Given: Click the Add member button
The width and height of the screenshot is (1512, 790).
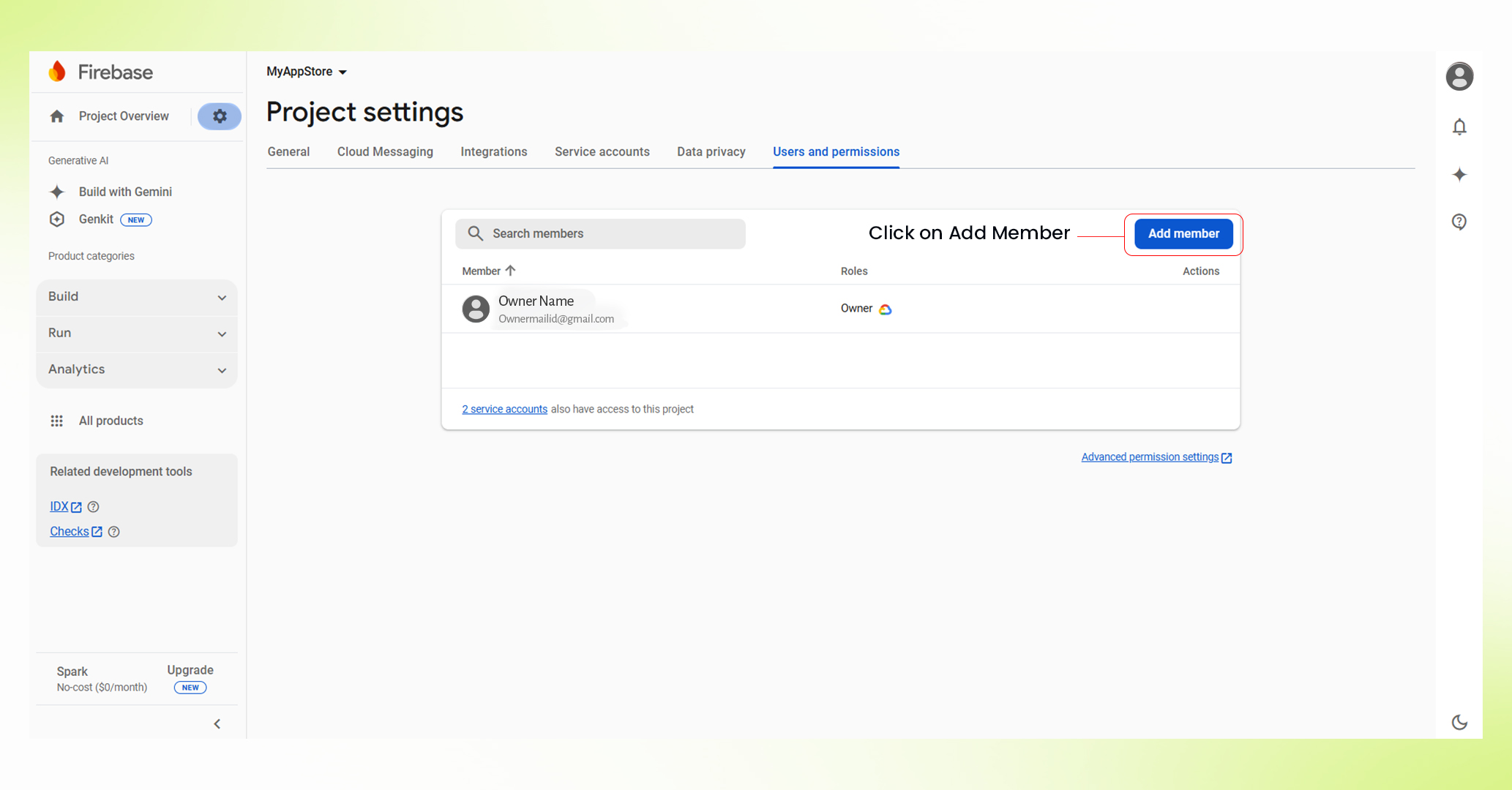Looking at the screenshot, I should [x=1183, y=233].
